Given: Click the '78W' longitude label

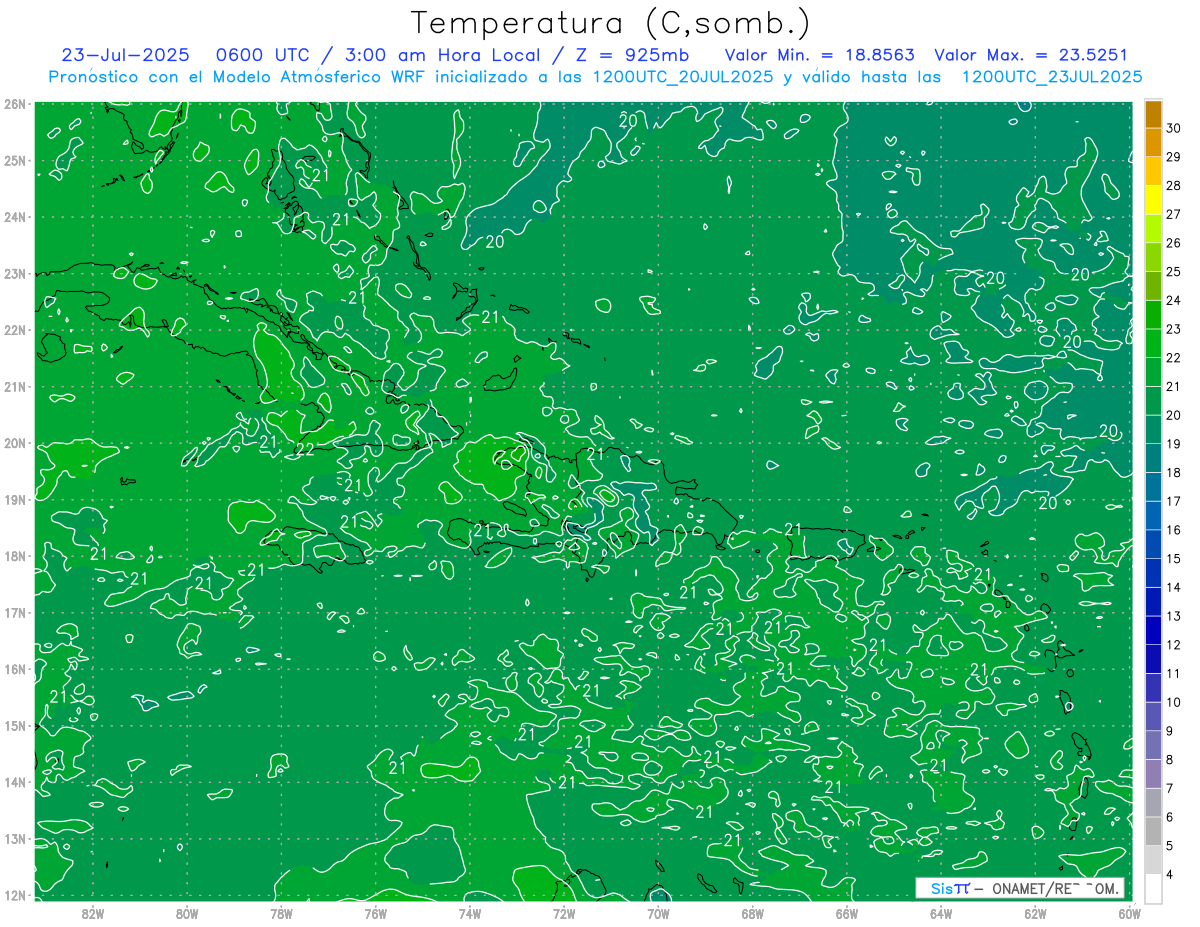Looking at the screenshot, I should 281,913.
